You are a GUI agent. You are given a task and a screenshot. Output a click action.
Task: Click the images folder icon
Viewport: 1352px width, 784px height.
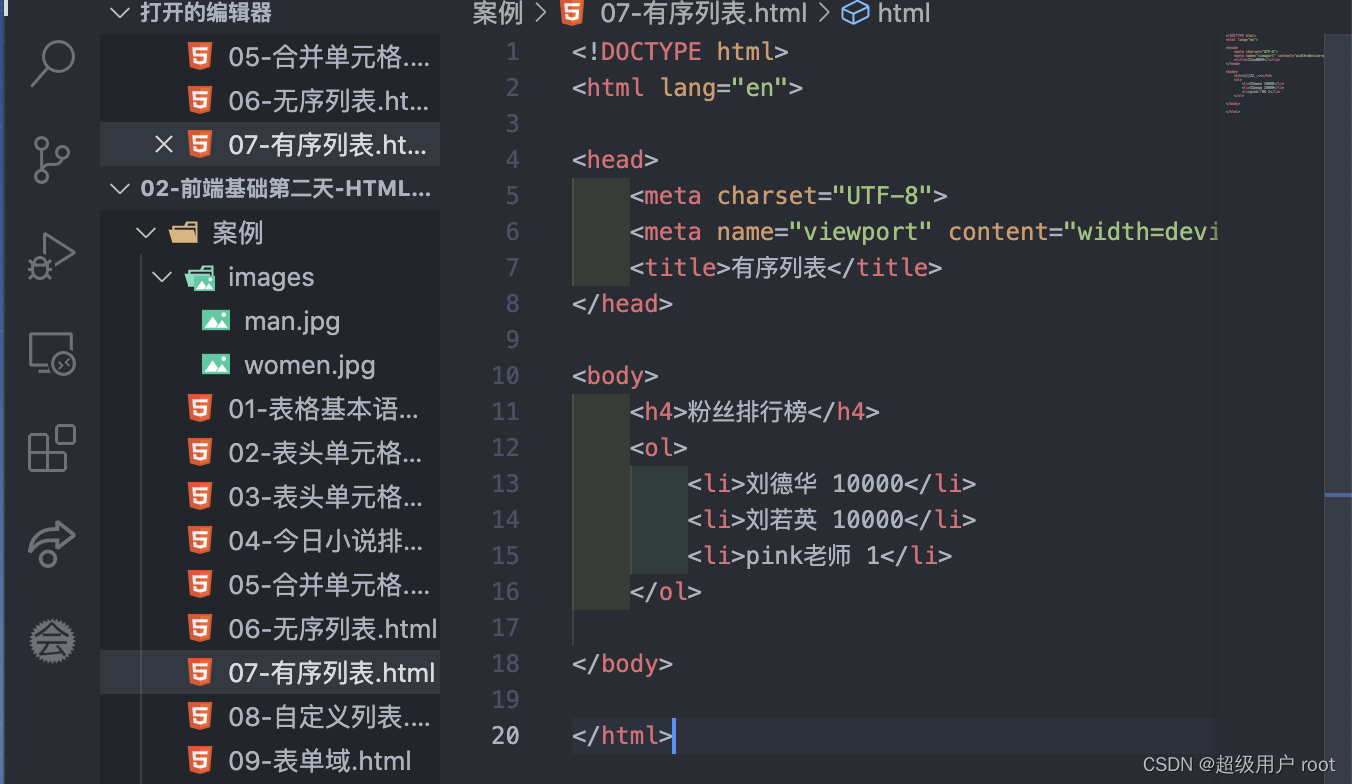pos(200,277)
